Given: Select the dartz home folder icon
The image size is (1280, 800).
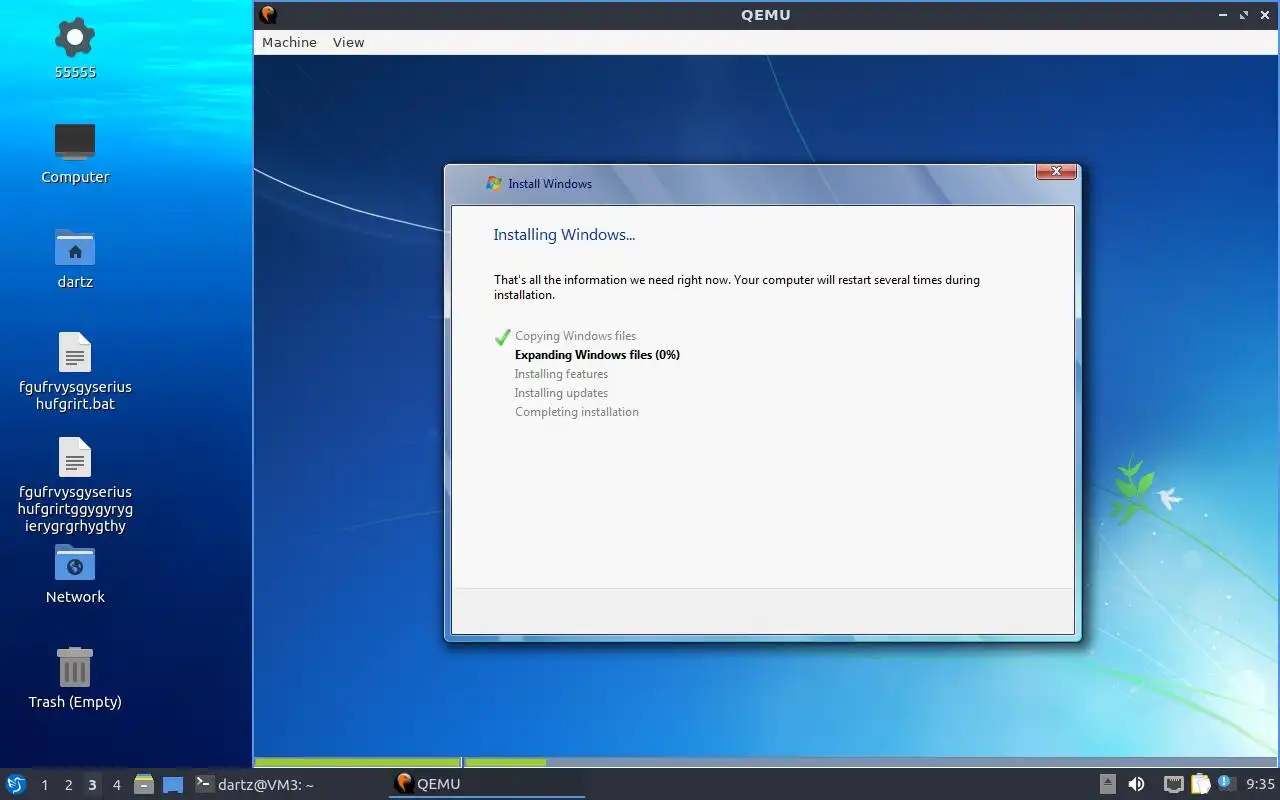Looking at the screenshot, I should 75,247.
